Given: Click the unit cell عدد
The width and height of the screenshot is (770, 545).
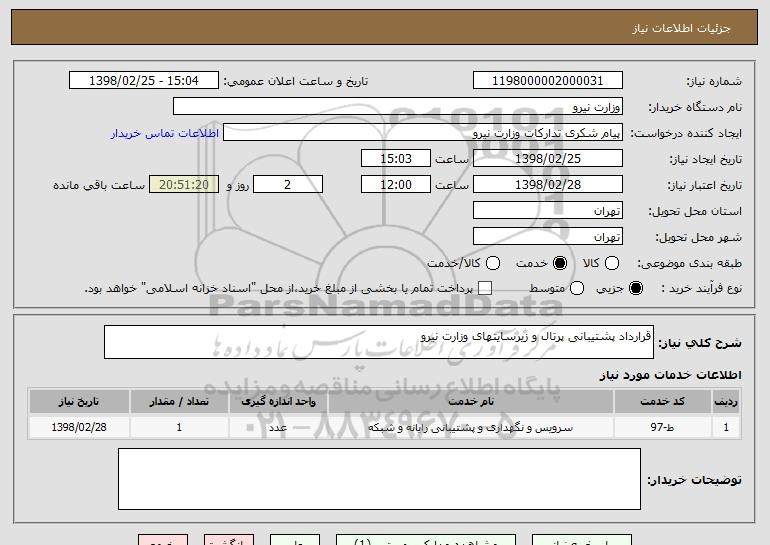Looking at the screenshot, I should click(278, 427).
